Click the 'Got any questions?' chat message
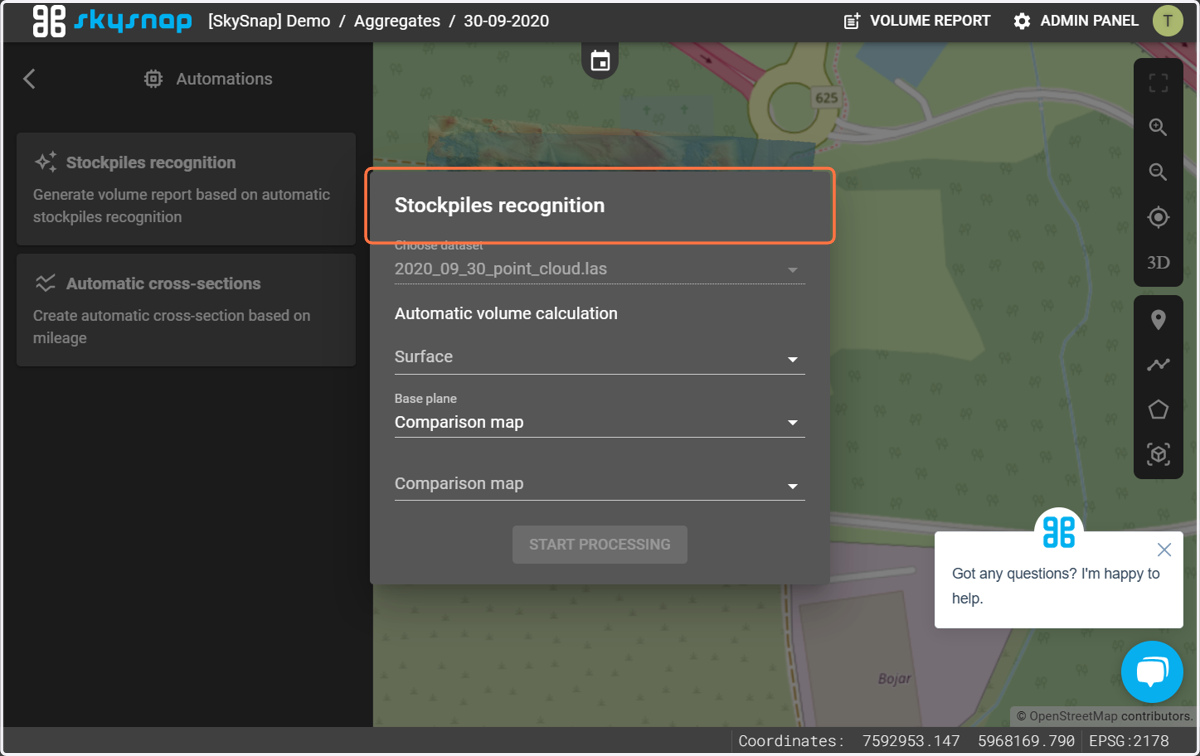 pyautogui.click(x=1056, y=586)
